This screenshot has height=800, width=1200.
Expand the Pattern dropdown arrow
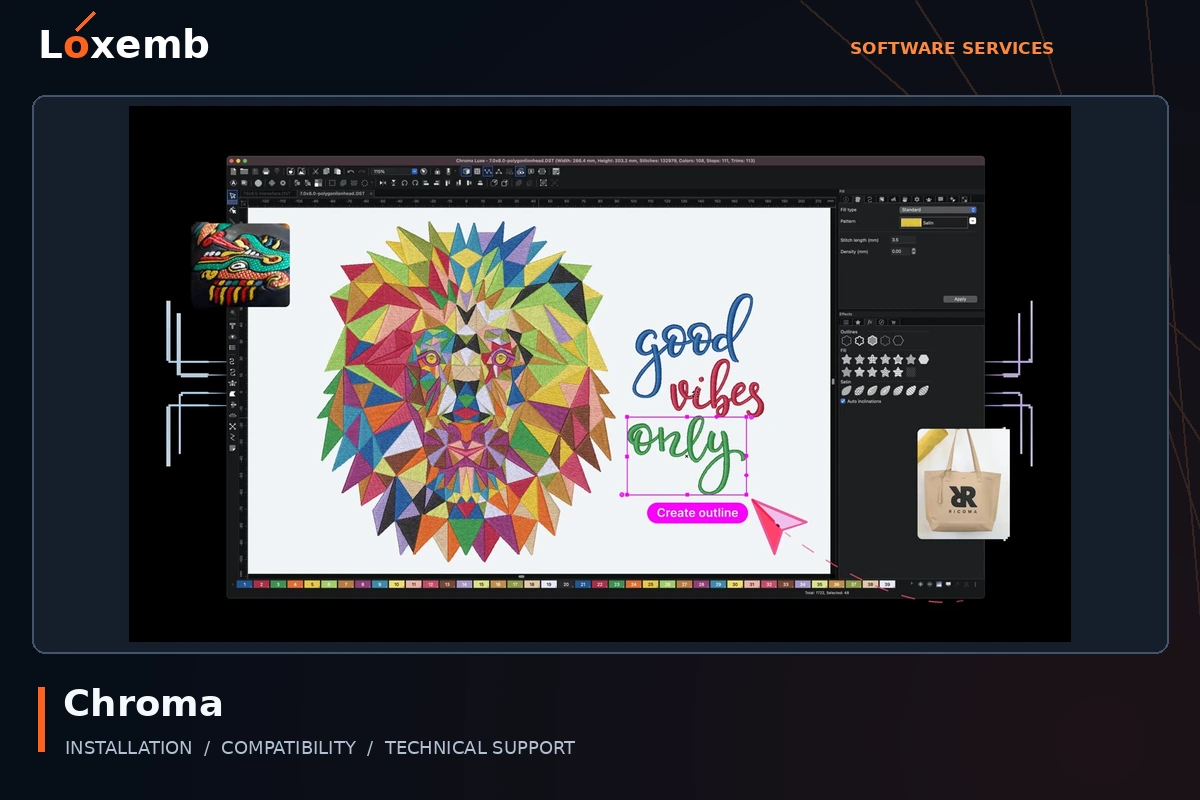(973, 221)
